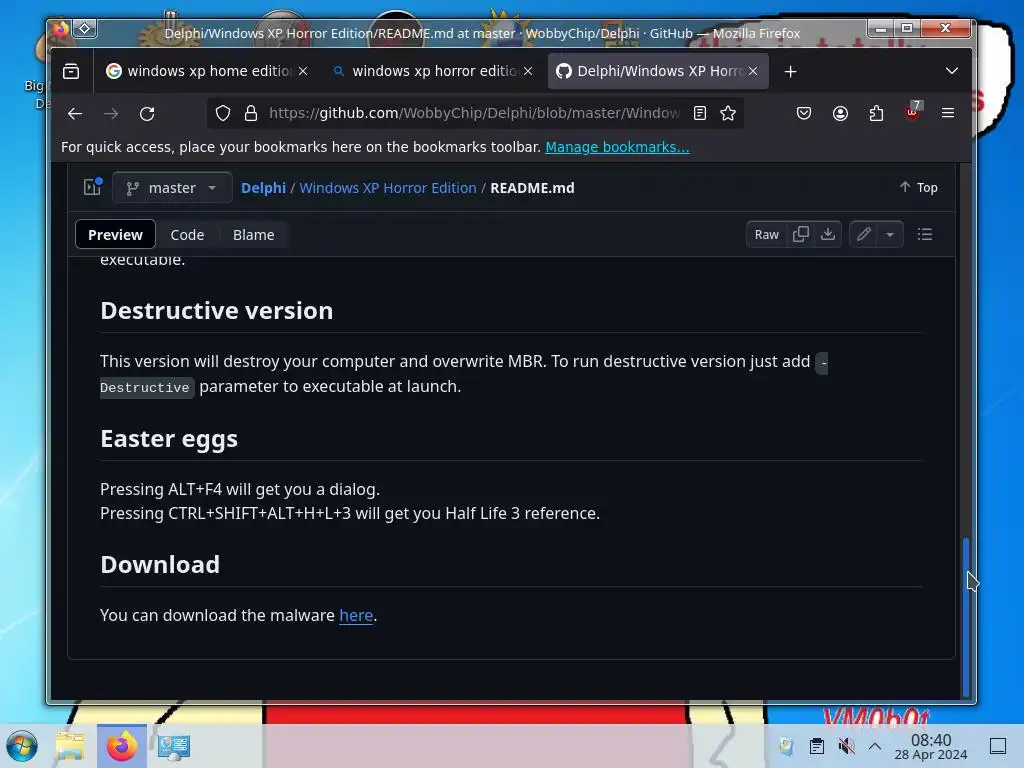Image resolution: width=1024 pixels, height=768 pixels.
Task: Click the Firefox page vertical scrollbar
Action: (966, 617)
